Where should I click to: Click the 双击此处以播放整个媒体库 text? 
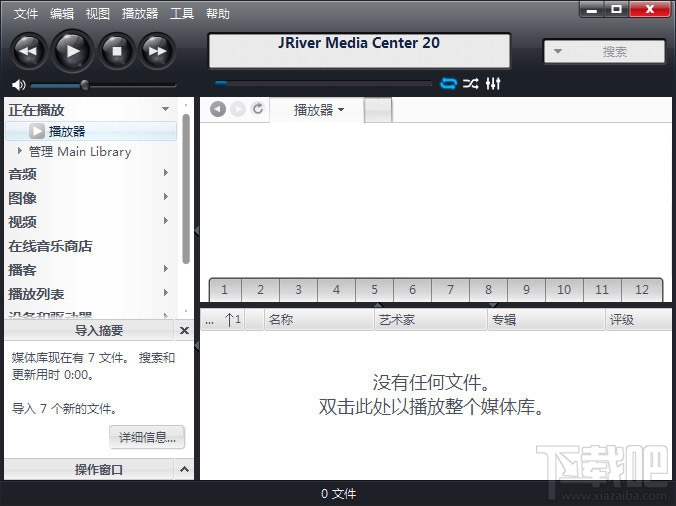point(431,406)
